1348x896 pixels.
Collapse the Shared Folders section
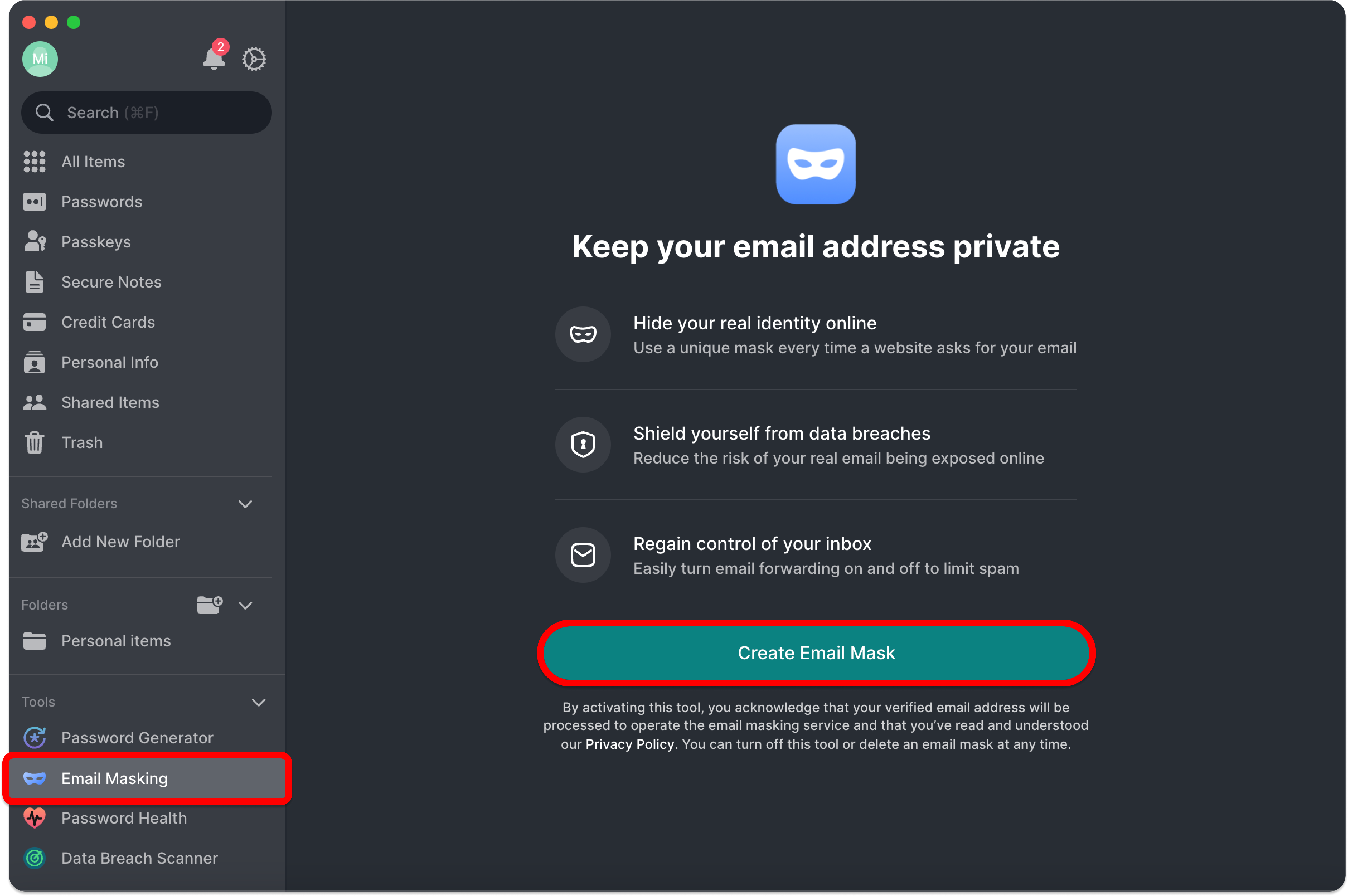pyautogui.click(x=245, y=504)
